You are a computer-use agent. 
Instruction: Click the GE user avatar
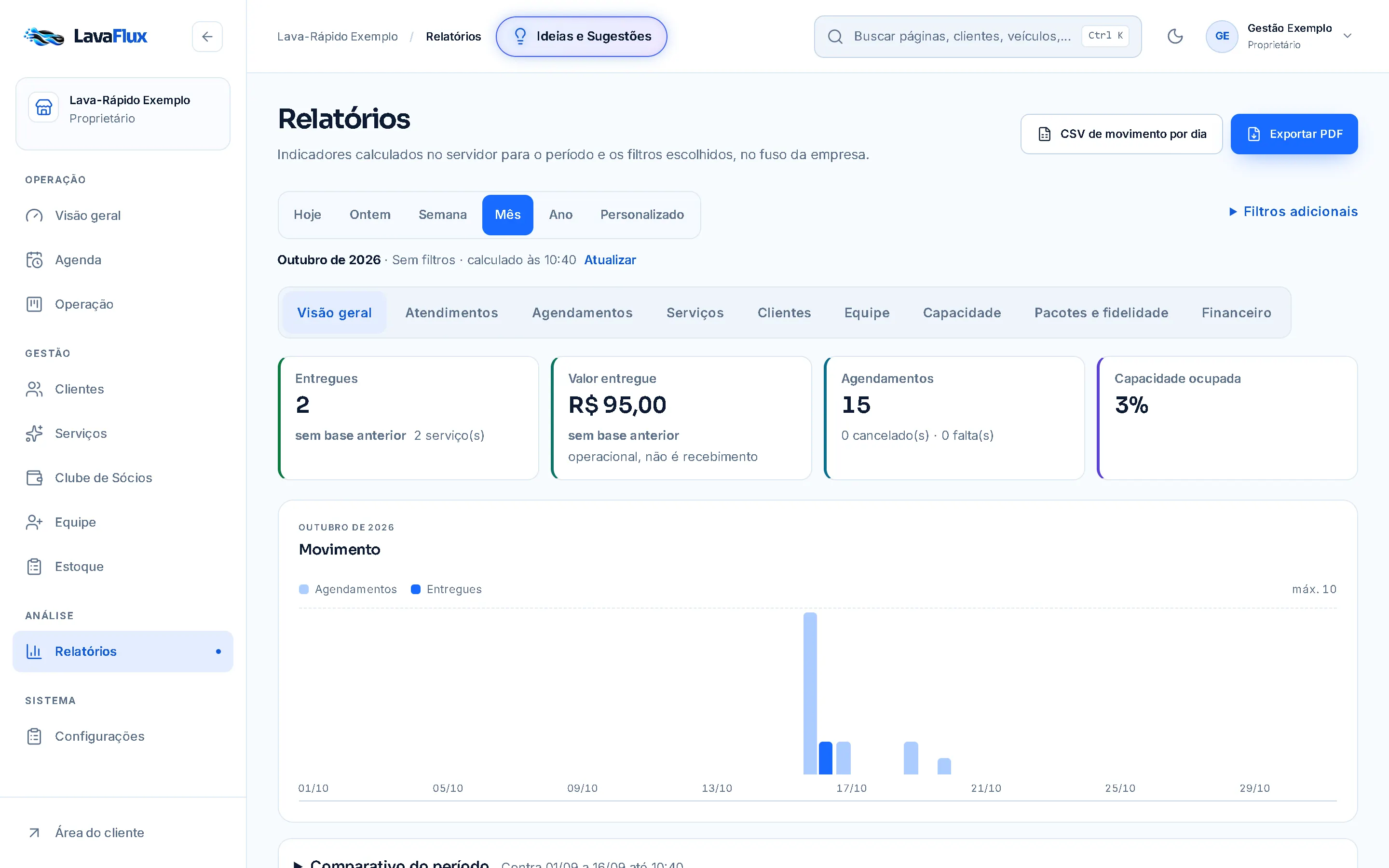(x=1222, y=36)
